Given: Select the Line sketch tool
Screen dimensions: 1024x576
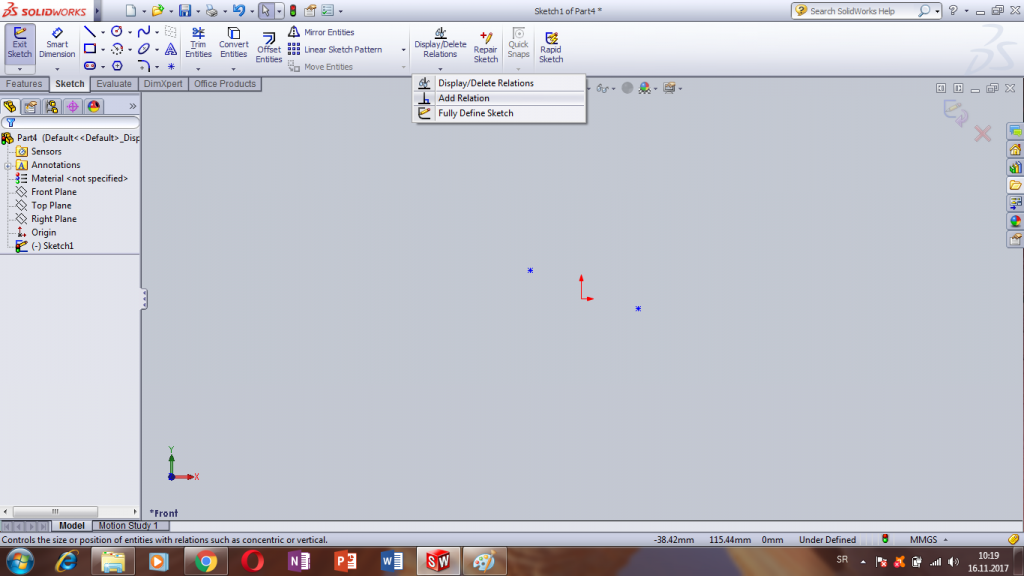Looking at the screenshot, I should click(x=90, y=31).
